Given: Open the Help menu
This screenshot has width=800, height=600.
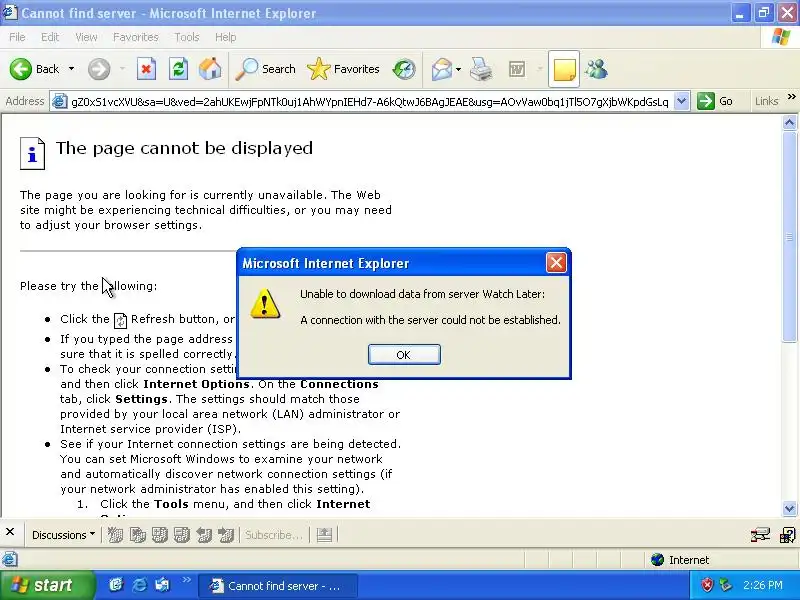Looking at the screenshot, I should (x=225, y=37).
